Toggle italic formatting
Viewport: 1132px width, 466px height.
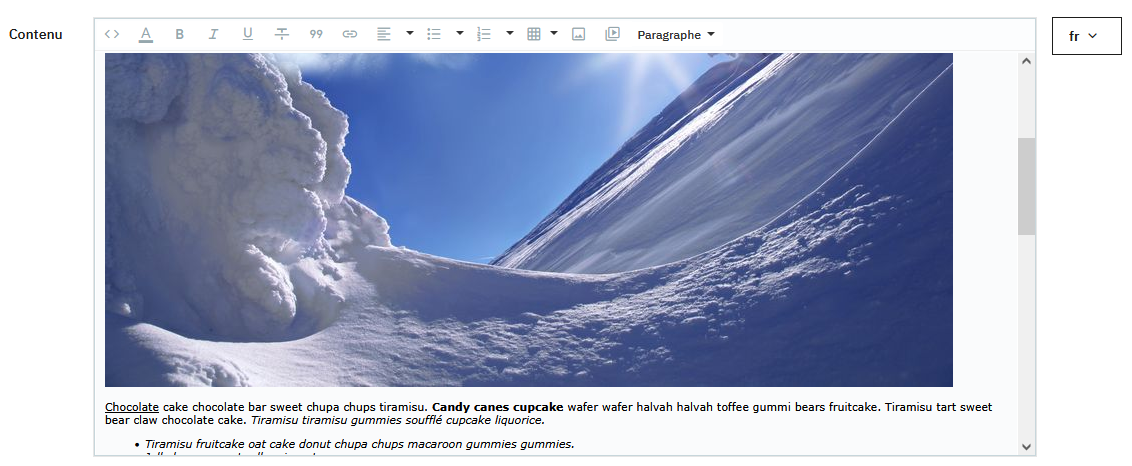click(x=213, y=34)
